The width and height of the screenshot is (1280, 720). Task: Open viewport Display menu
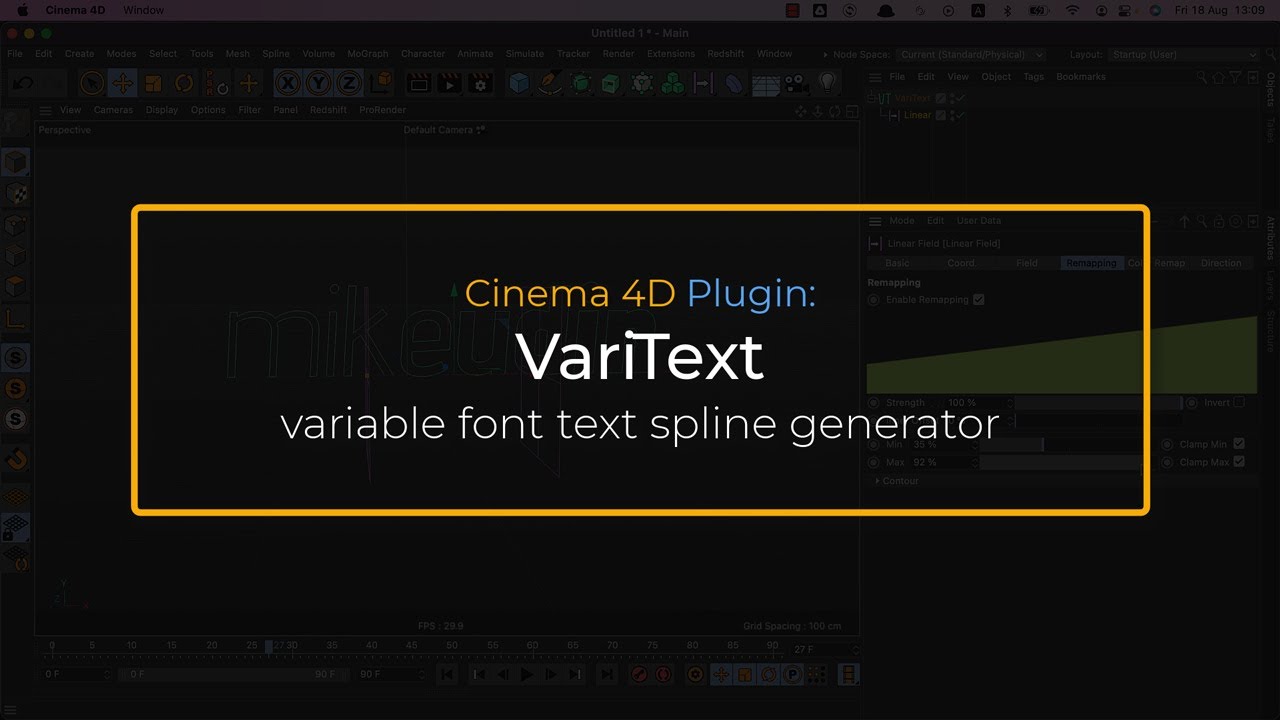coord(162,110)
